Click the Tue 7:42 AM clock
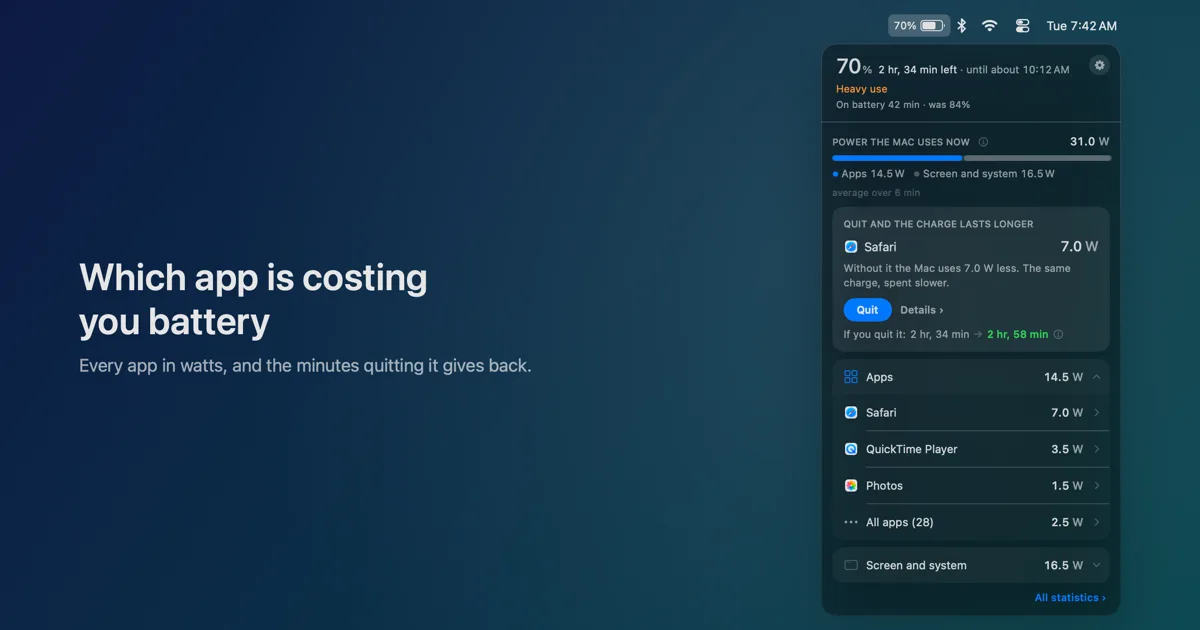1200x630 pixels. pos(1082,26)
